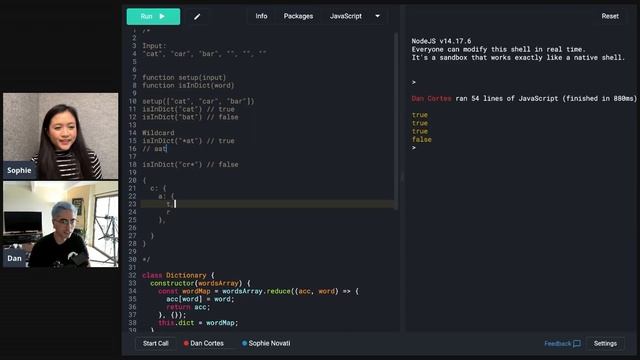Open Settings

click(x=605, y=344)
